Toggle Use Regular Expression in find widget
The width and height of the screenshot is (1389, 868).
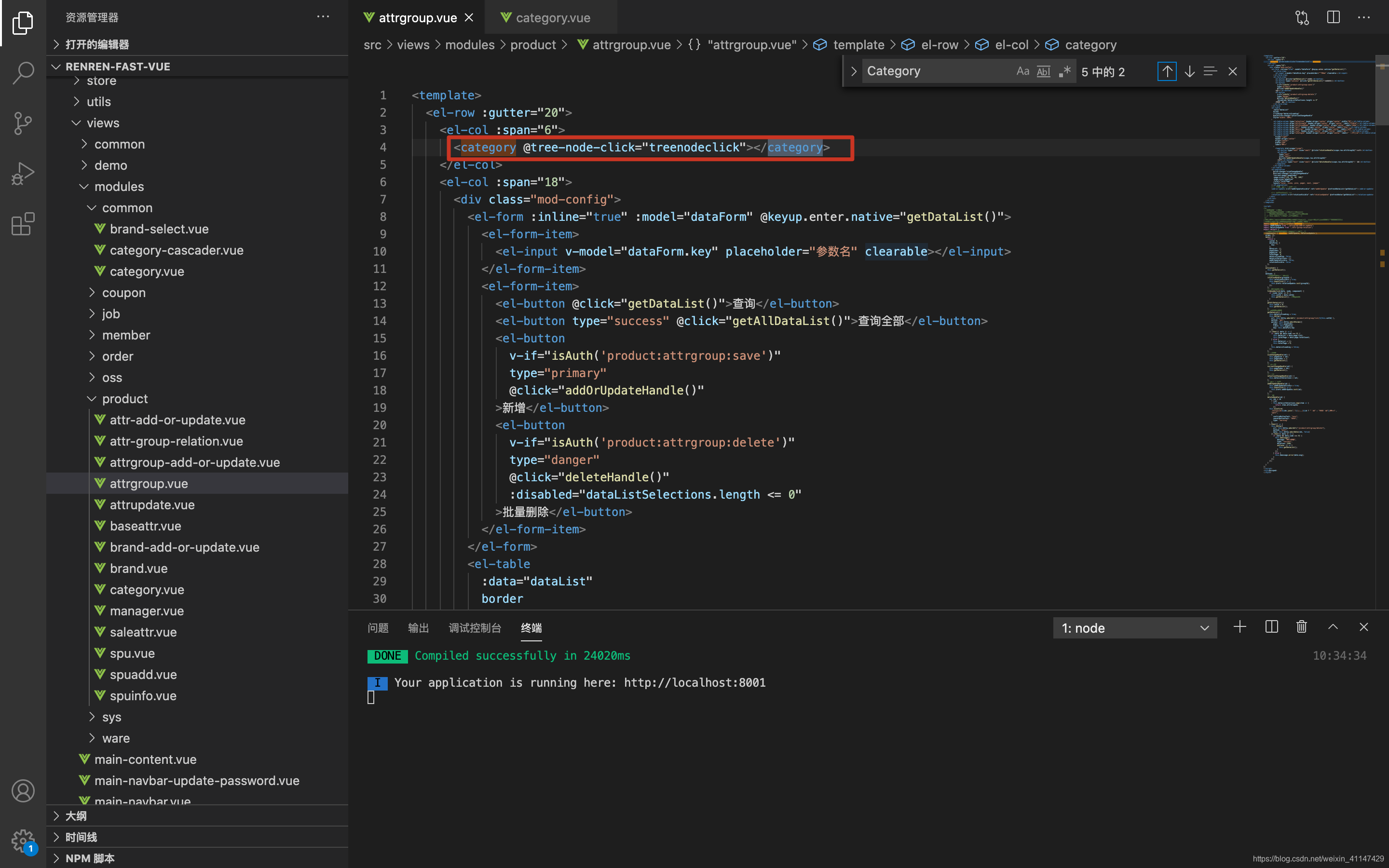click(x=1065, y=71)
